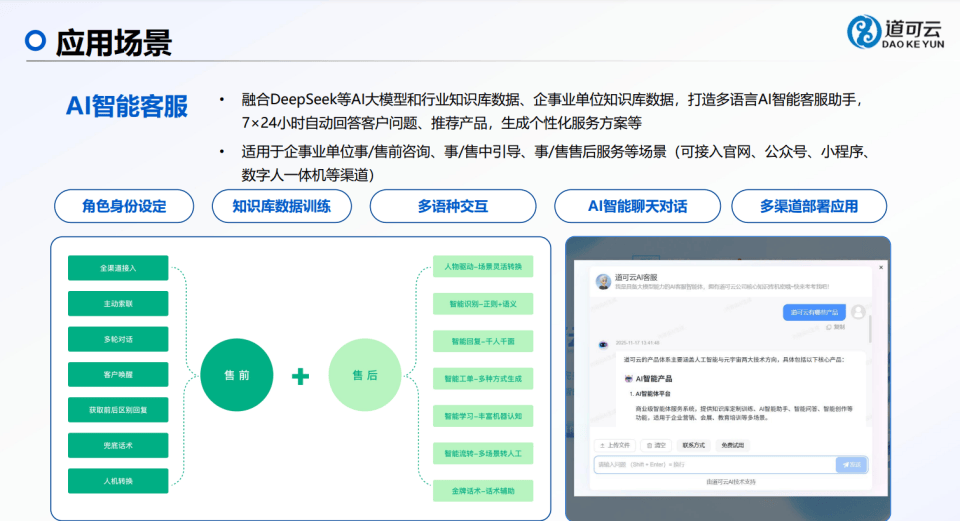Click the 联系方式 button

tap(694, 445)
